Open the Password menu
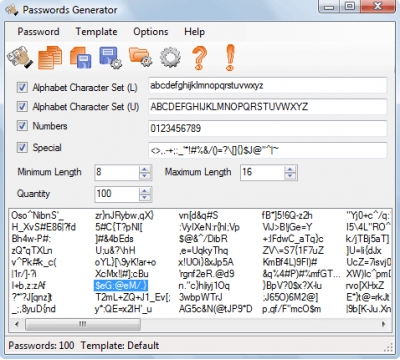The image size is (400, 360). coord(38,32)
